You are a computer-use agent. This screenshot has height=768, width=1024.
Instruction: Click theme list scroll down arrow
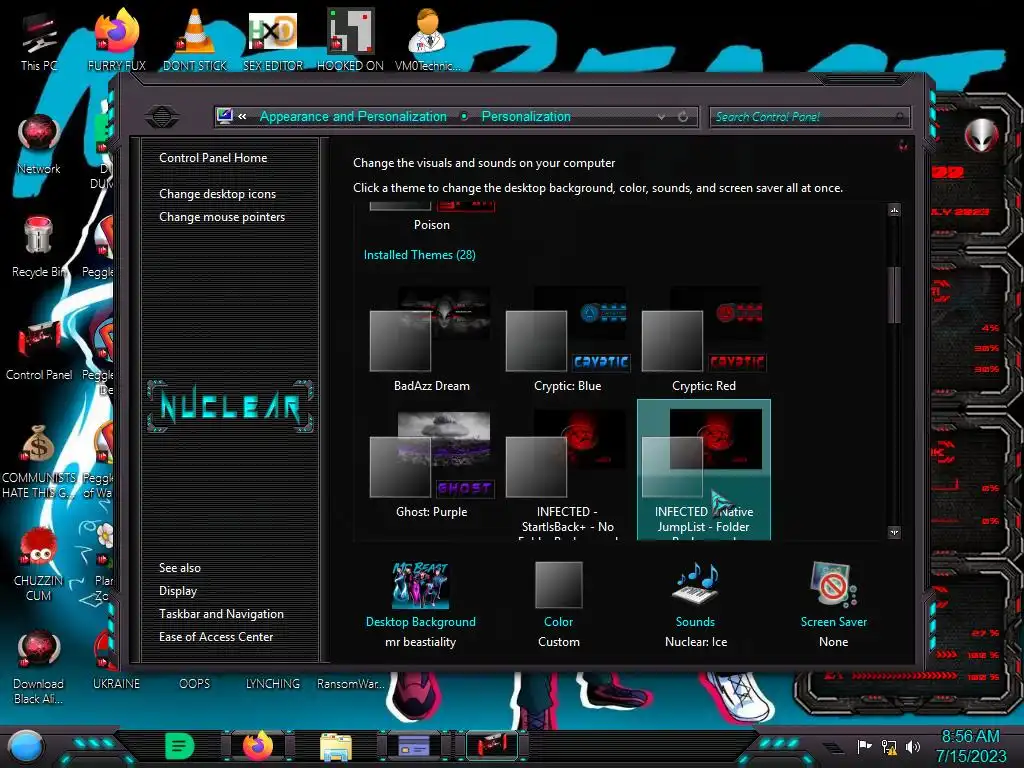point(895,532)
